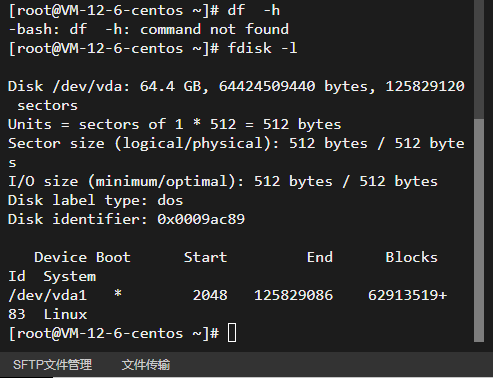Click the Blocks value 62913519+
493x378 pixels.
(x=407, y=295)
